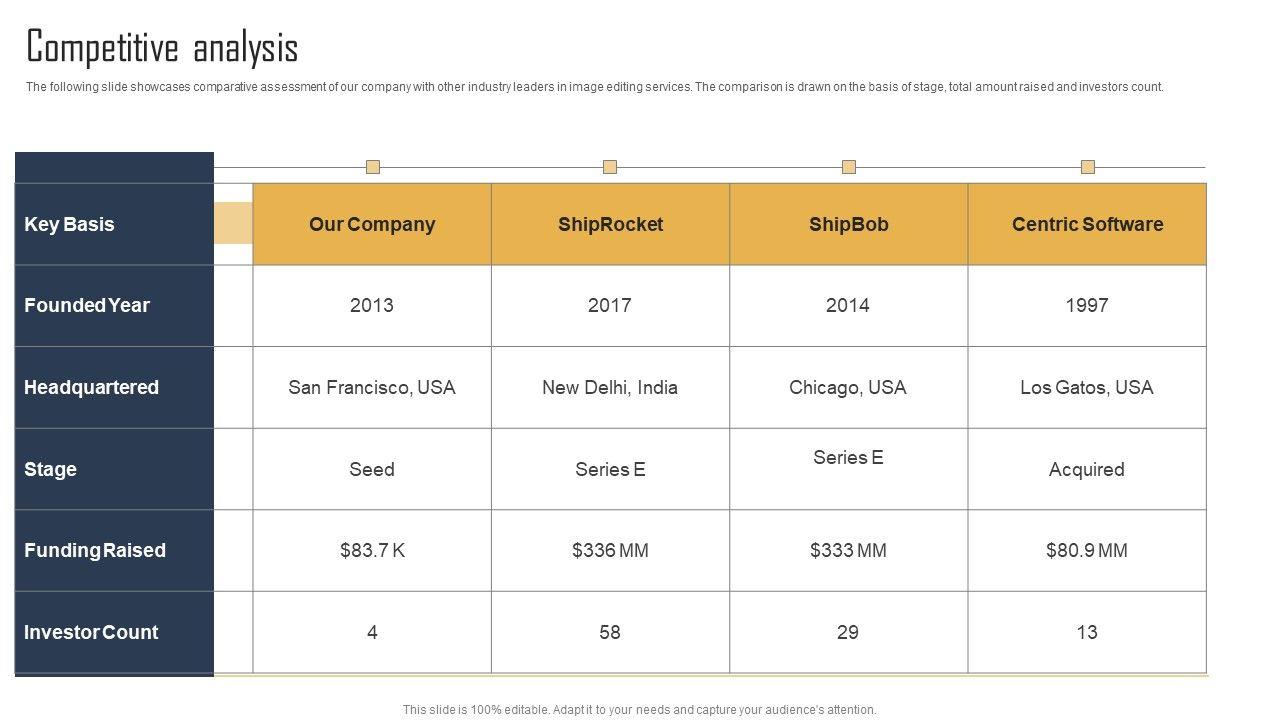Click the Centric Software header cell
The height and width of the screenshot is (720, 1280).
pos(1087,224)
